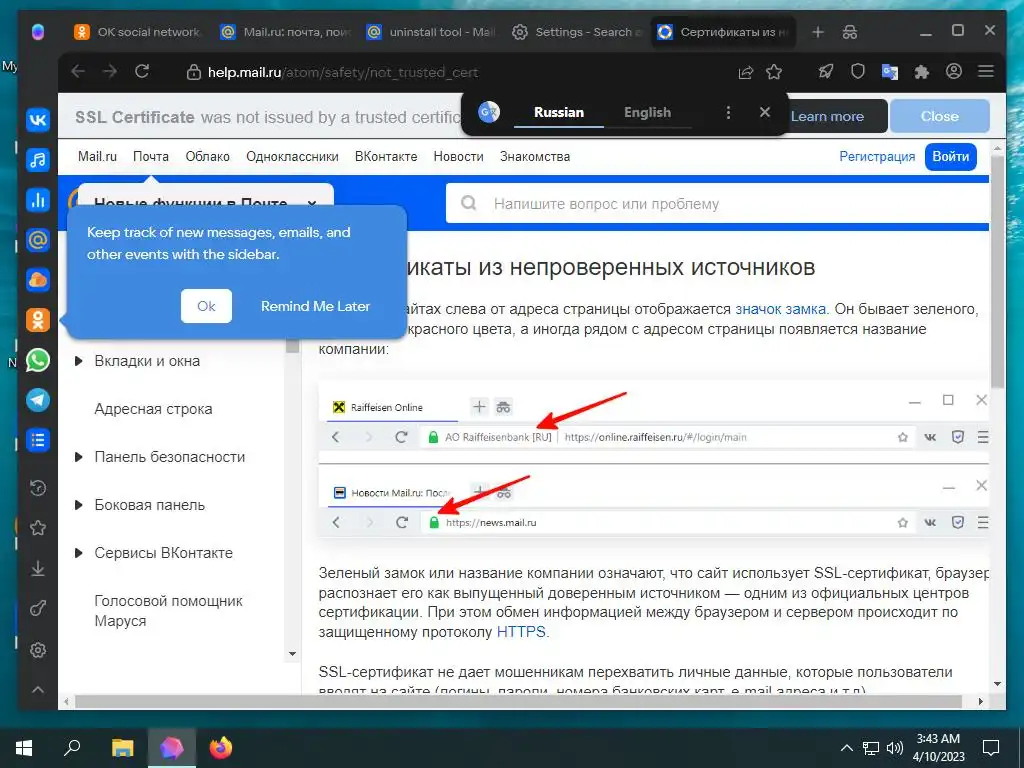Open Знакомства in the portal menu
Image resolution: width=1024 pixels, height=768 pixels.
pyautogui.click(x=535, y=157)
